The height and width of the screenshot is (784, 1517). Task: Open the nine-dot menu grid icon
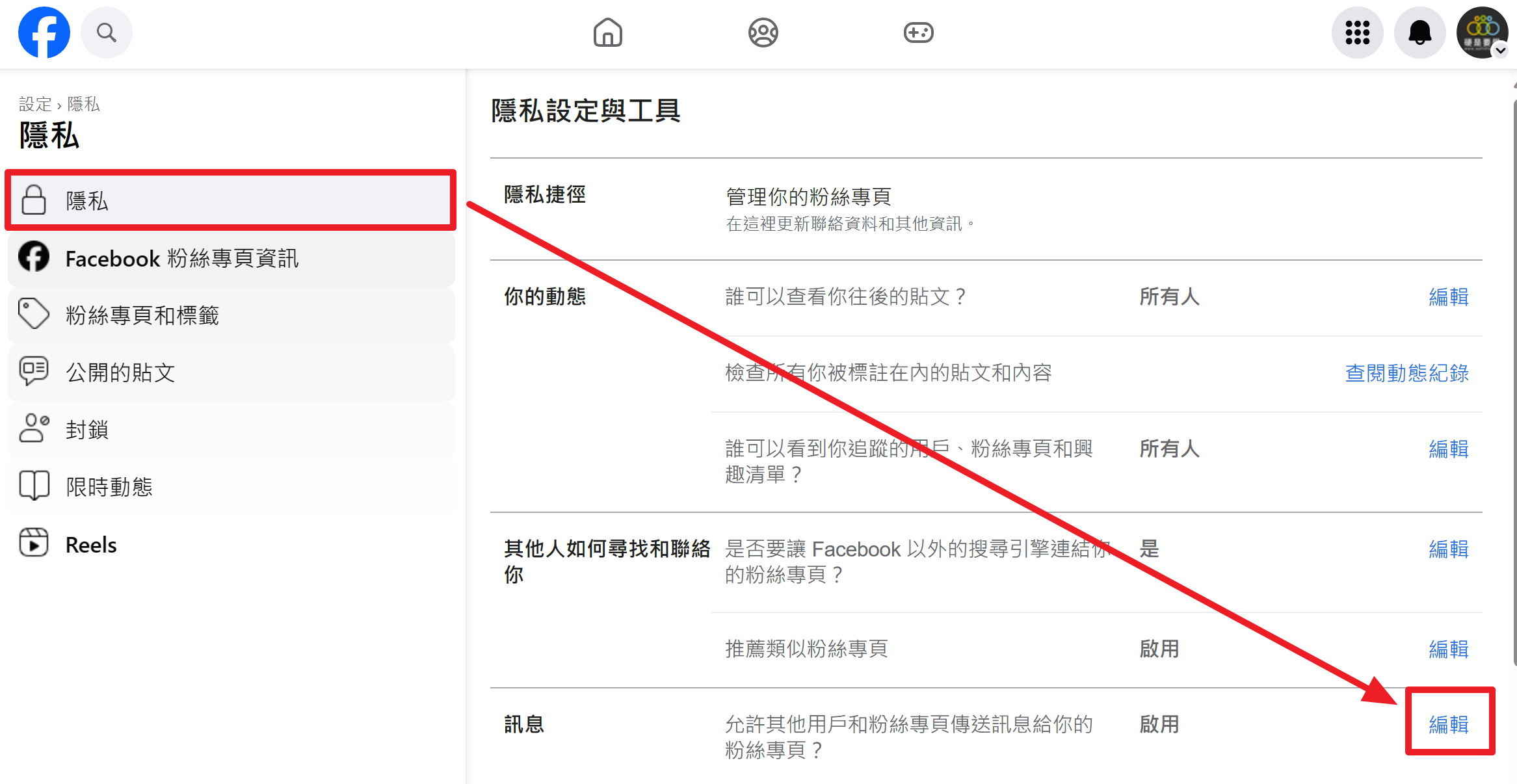(1357, 33)
